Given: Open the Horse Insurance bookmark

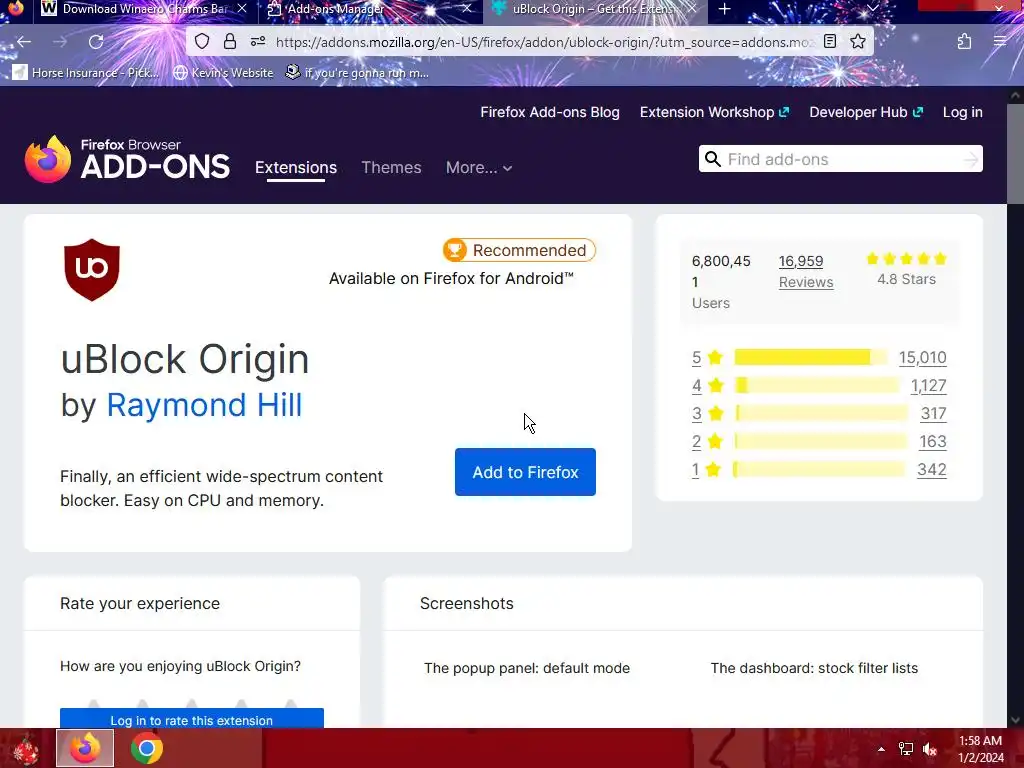Looking at the screenshot, I should tap(86, 73).
